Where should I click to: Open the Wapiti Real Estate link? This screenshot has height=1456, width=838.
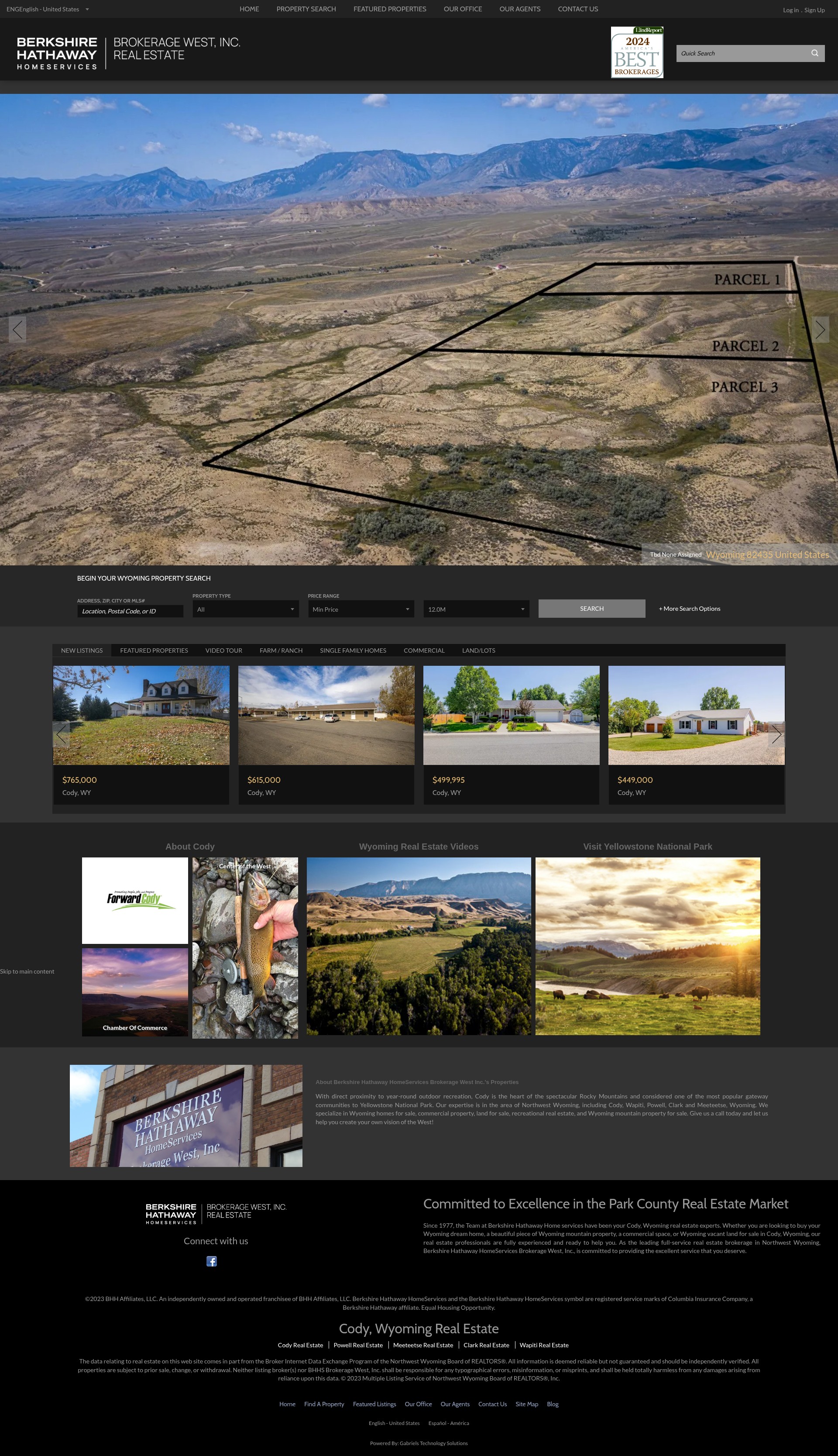pos(544,1345)
